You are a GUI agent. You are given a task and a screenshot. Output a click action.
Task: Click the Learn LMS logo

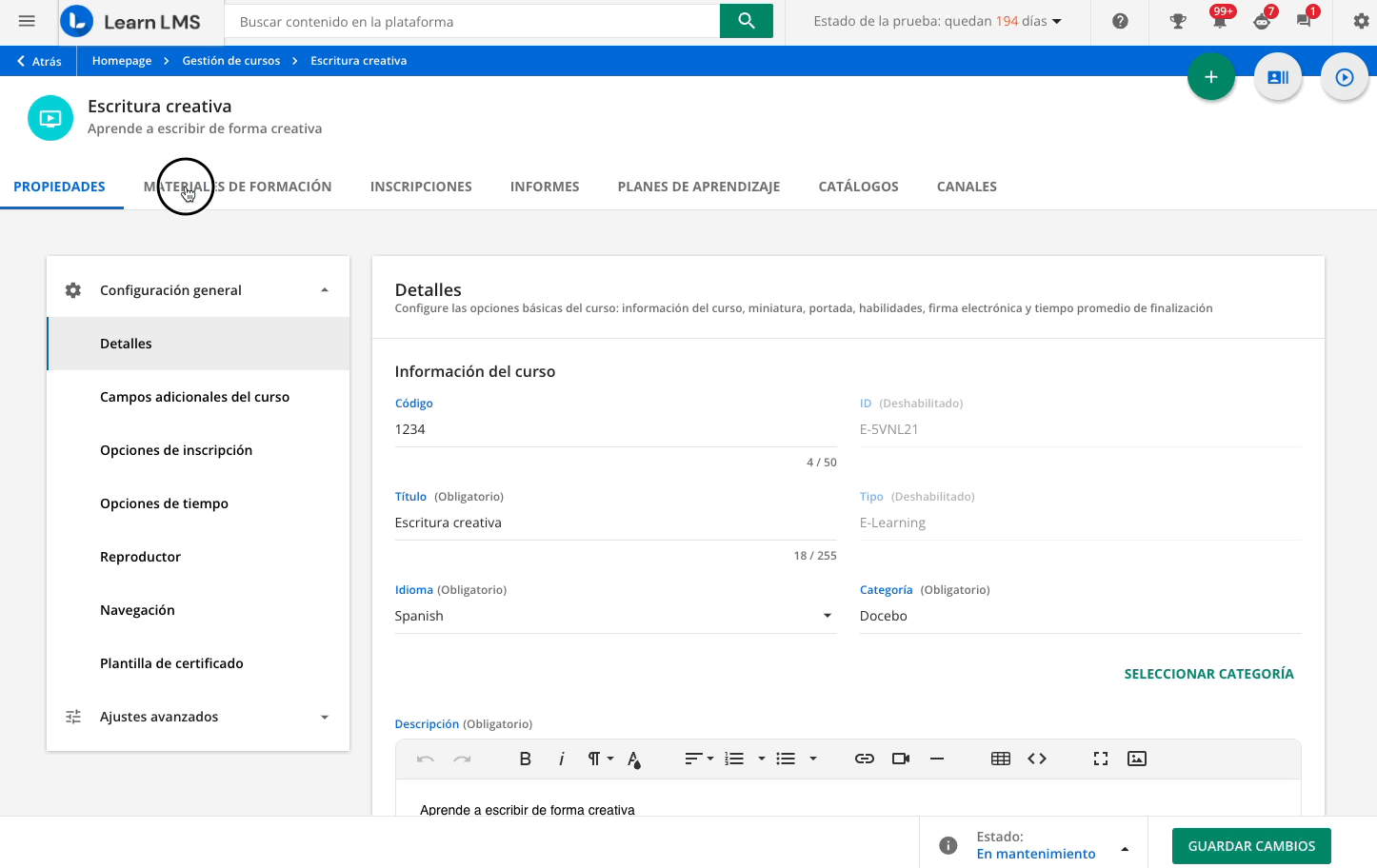click(130, 21)
